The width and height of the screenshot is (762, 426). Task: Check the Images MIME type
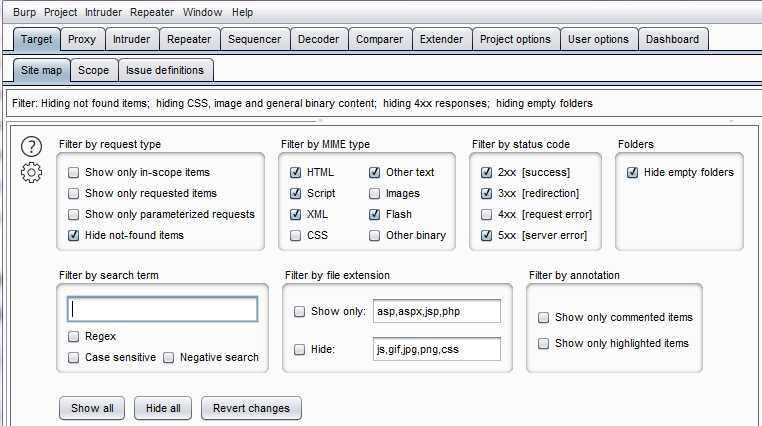(x=374, y=193)
